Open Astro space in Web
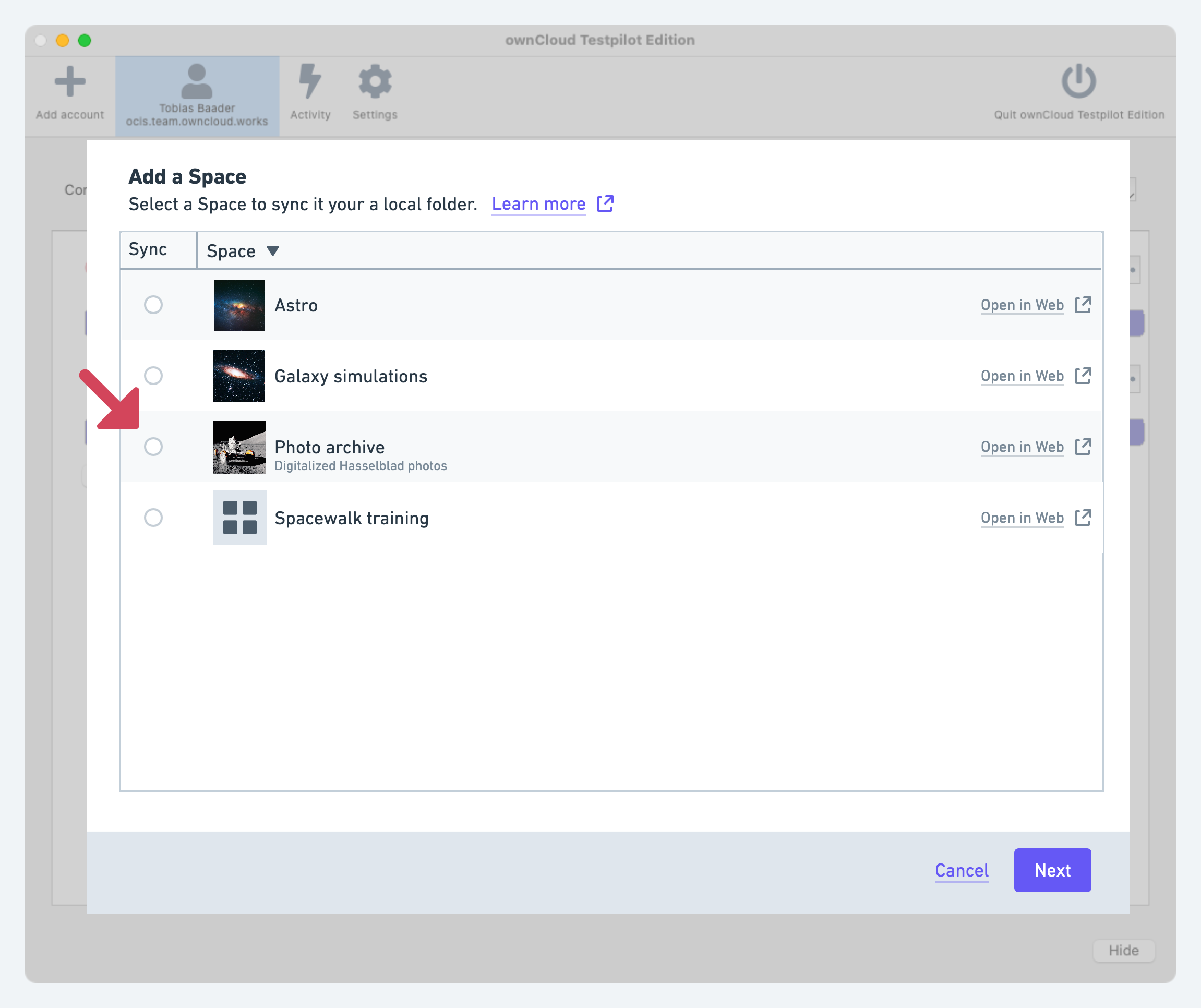 (1023, 305)
